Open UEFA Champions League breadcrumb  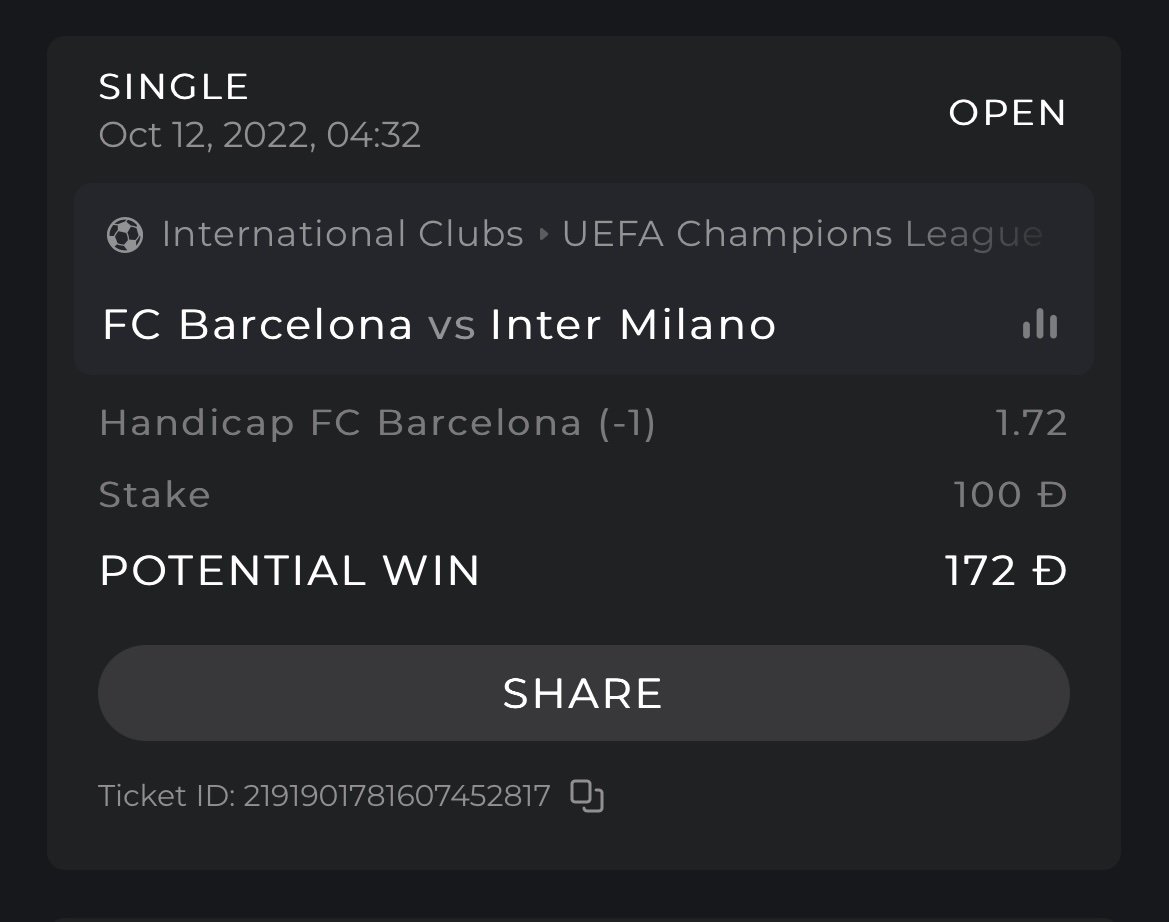tap(802, 234)
